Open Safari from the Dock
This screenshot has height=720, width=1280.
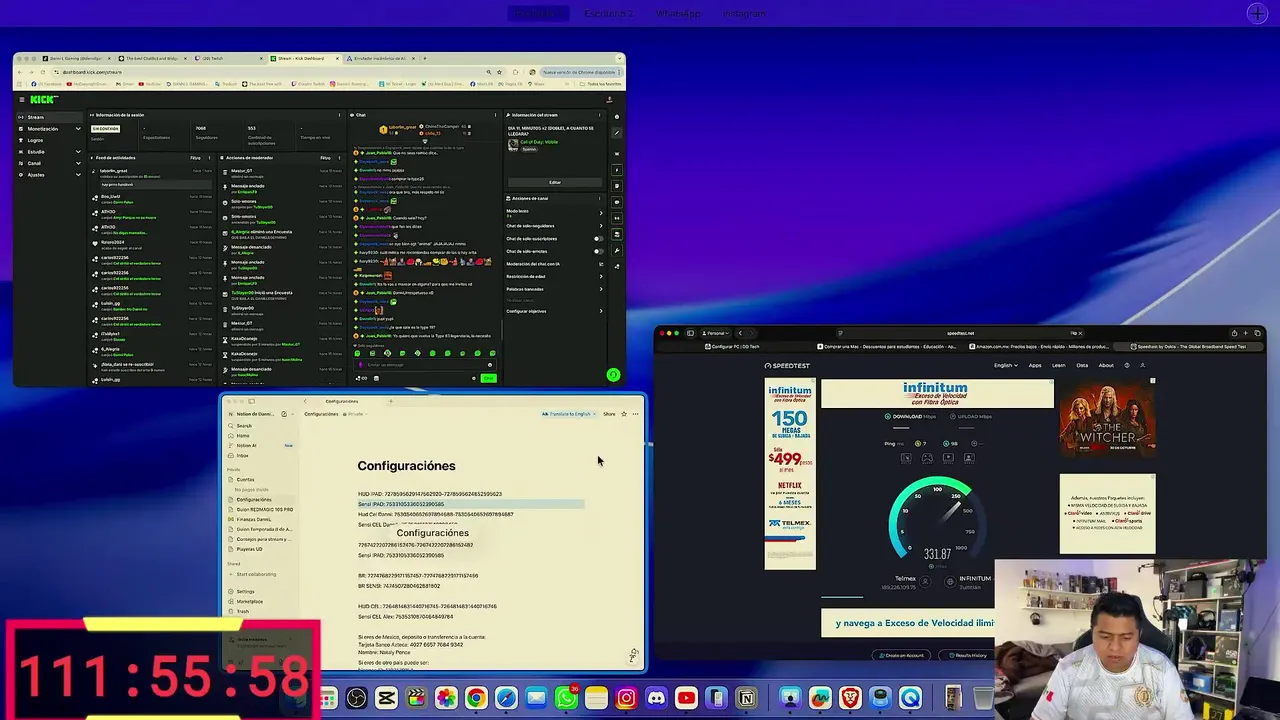506,697
